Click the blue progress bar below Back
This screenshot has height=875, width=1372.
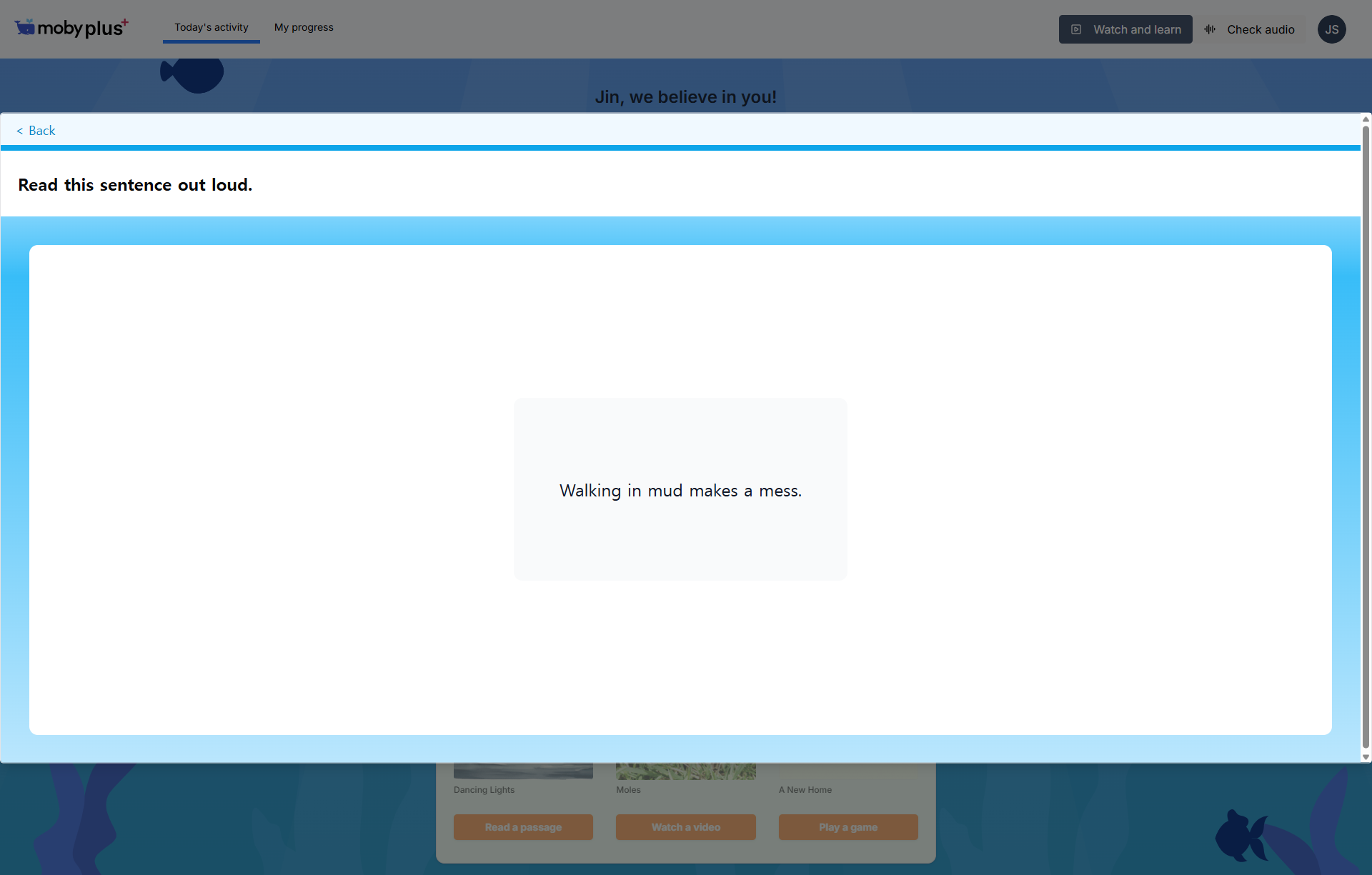[680, 148]
